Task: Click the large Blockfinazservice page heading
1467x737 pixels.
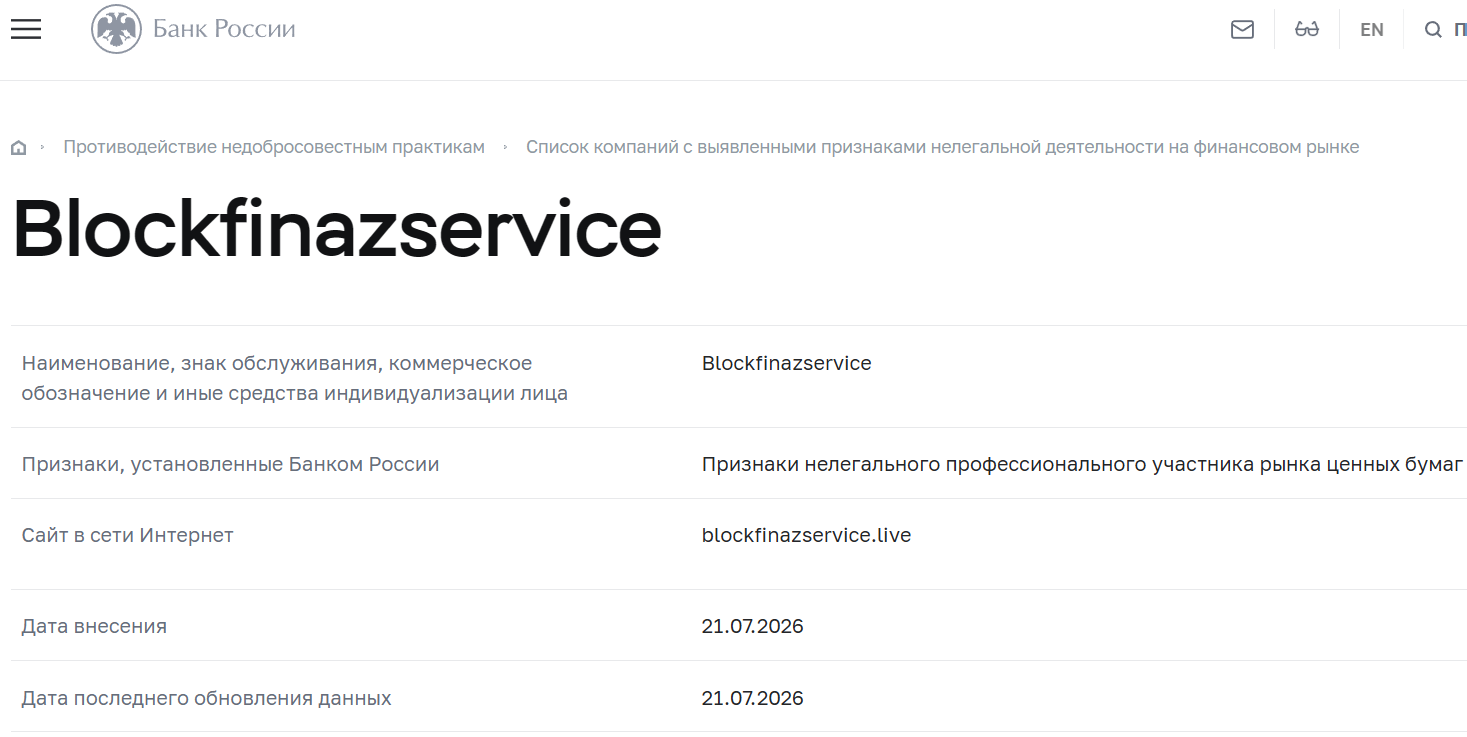Action: [x=337, y=230]
